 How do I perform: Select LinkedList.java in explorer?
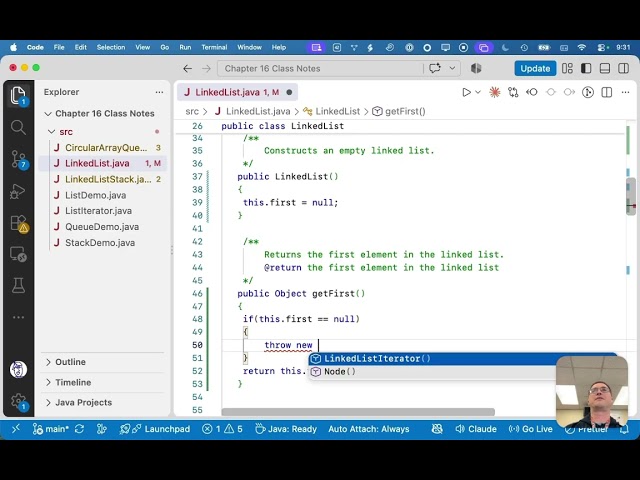pyautogui.click(x=102, y=163)
